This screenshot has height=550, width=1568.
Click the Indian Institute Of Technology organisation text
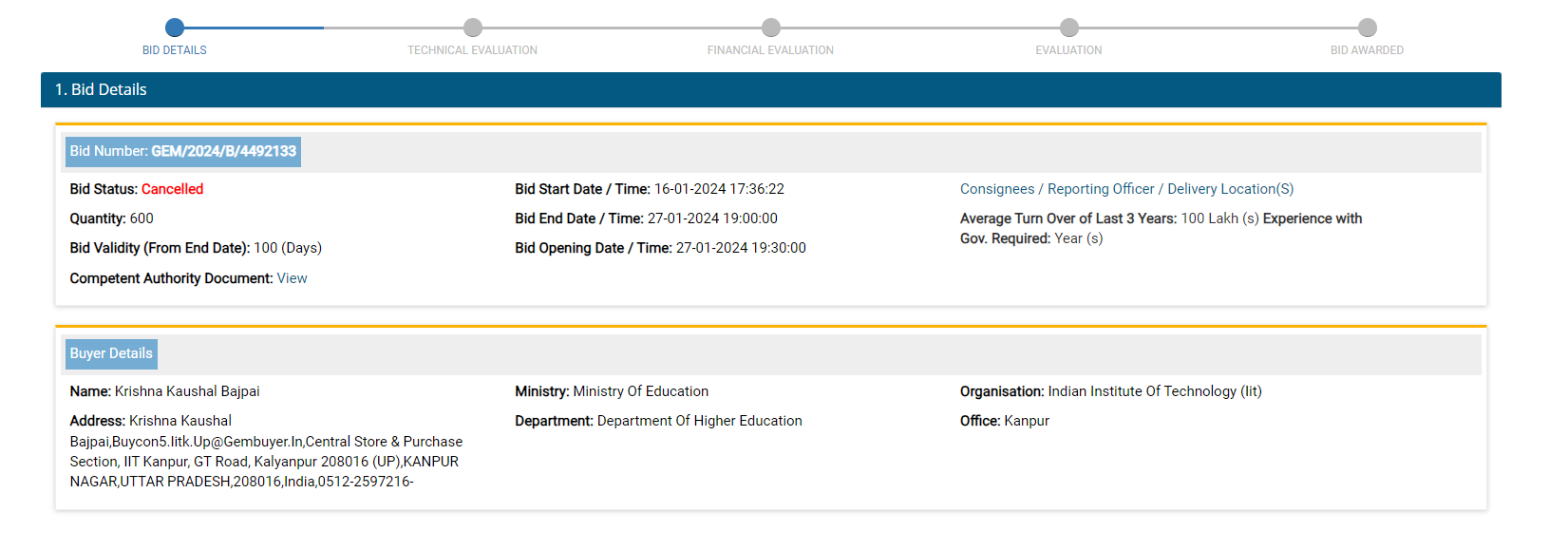(x=1154, y=391)
